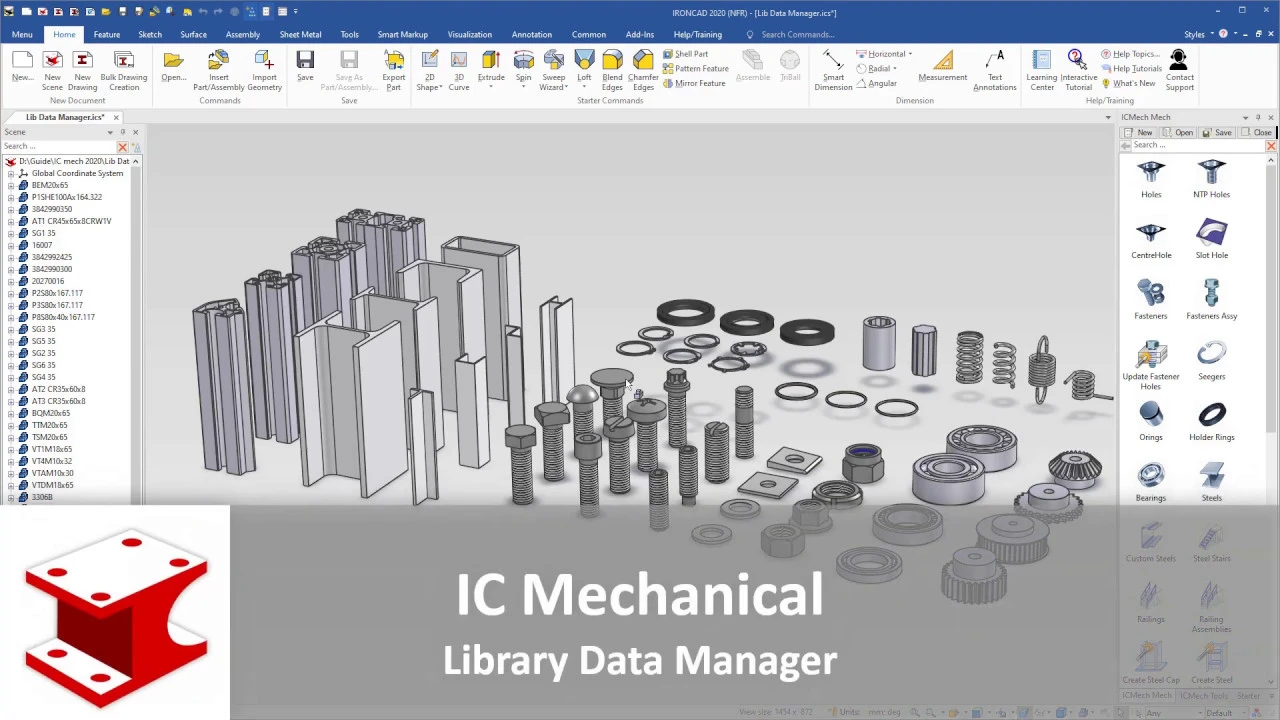Select the VT1M18x65 tree item
Viewport: 1280px width, 720px height.
click(x=52, y=449)
